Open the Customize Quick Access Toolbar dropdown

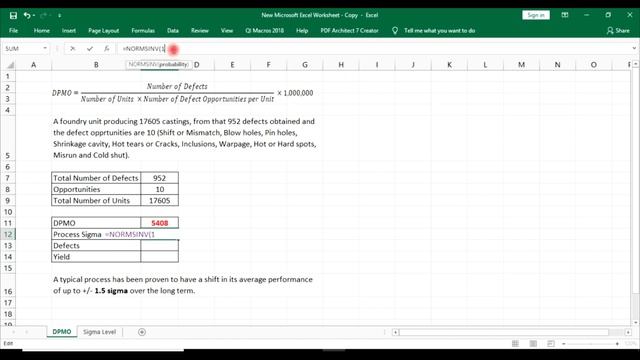pos(60,16)
